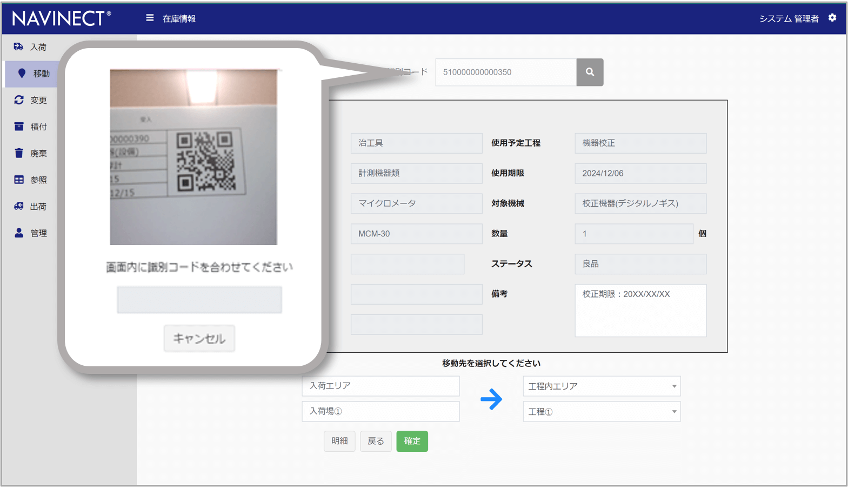The image size is (848, 488).
Task: Click the empty code field in scan popup
Action: (200, 300)
